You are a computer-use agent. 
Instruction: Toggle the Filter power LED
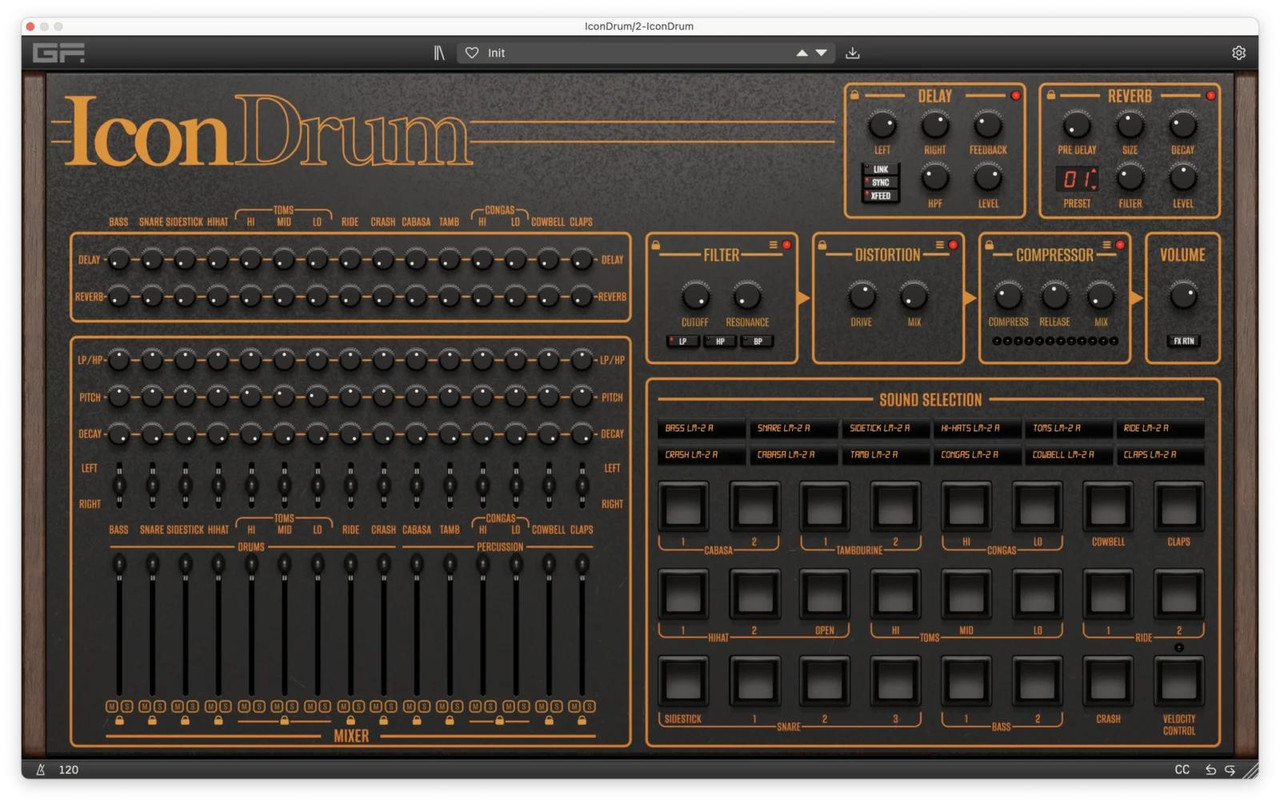coord(786,245)
